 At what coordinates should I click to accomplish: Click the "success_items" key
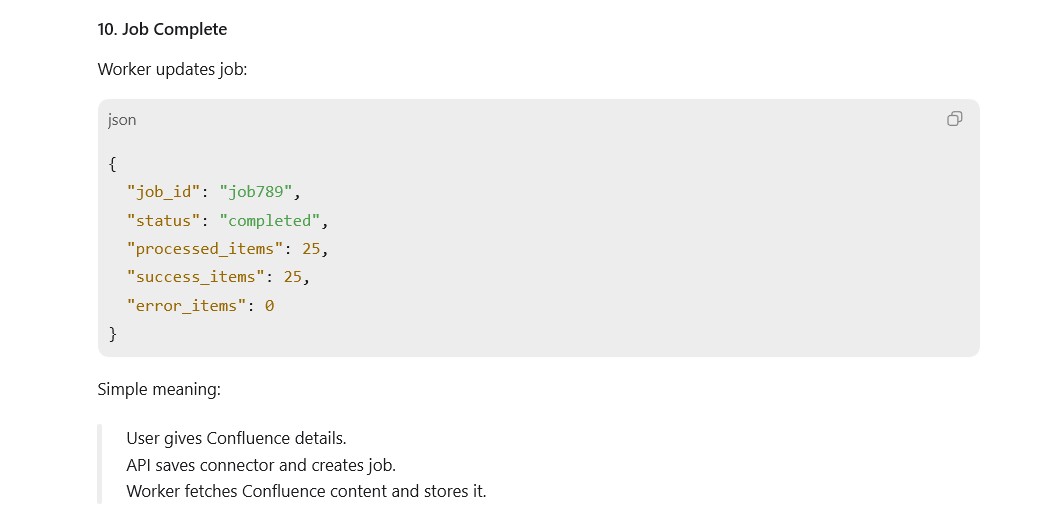tap(196, 277)
